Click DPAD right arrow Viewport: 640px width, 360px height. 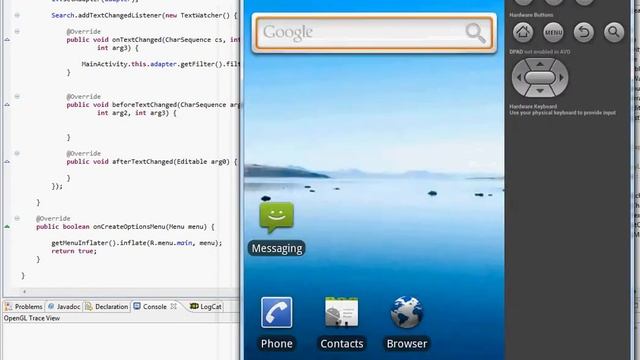tap(562, 77)
